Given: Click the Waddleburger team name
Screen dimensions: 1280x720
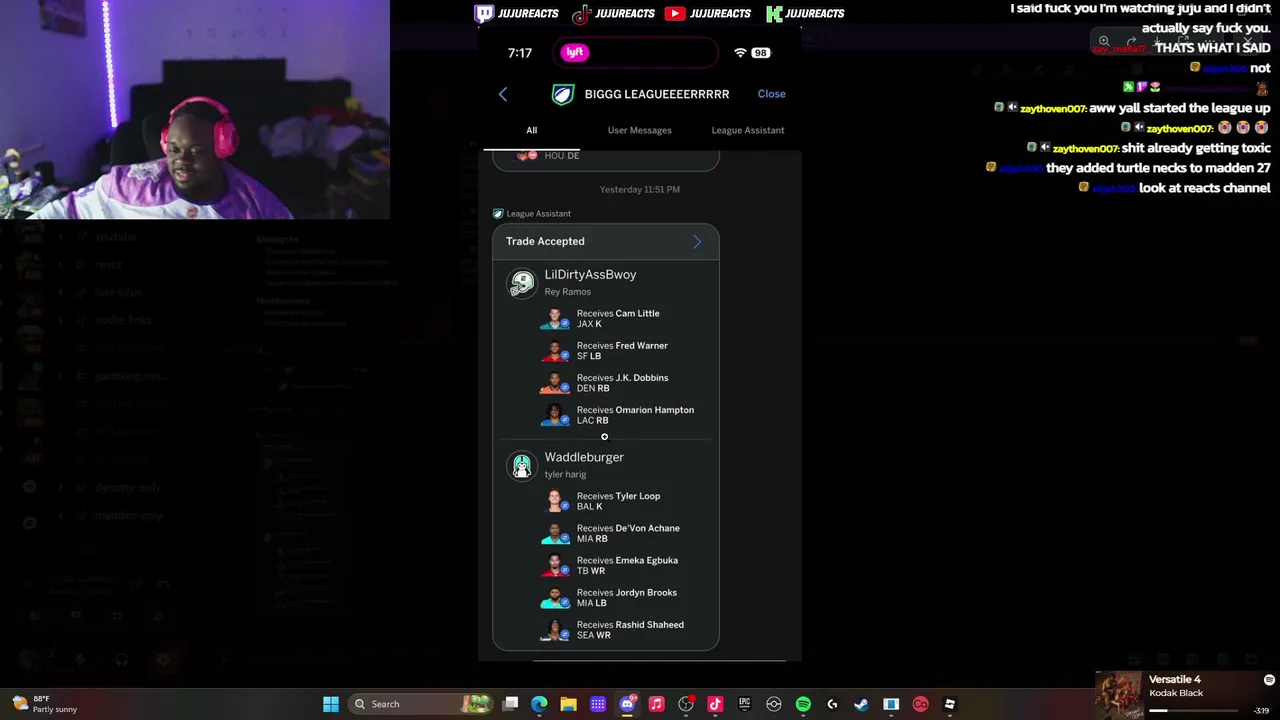Looking at the screenshot, I should coord(584,457).
